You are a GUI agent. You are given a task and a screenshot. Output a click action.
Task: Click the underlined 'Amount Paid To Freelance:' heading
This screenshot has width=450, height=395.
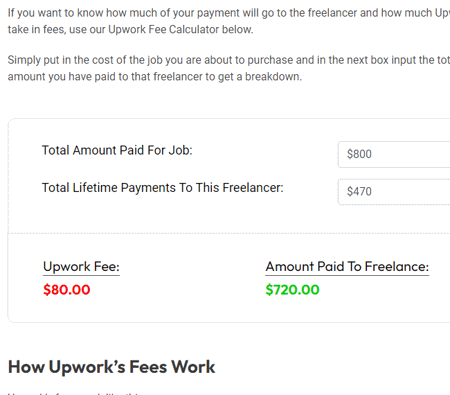click(347, 267)
